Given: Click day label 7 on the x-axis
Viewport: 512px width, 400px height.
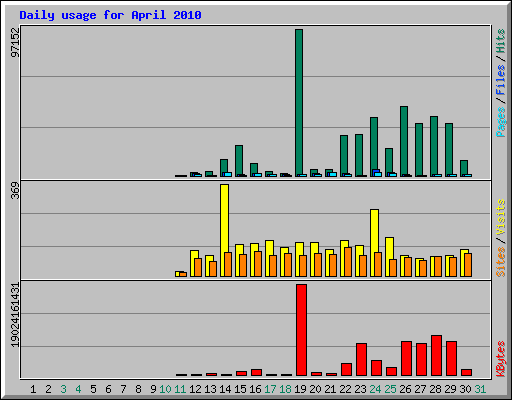Looking at the screenshot, I should click(x=123, y=389).
